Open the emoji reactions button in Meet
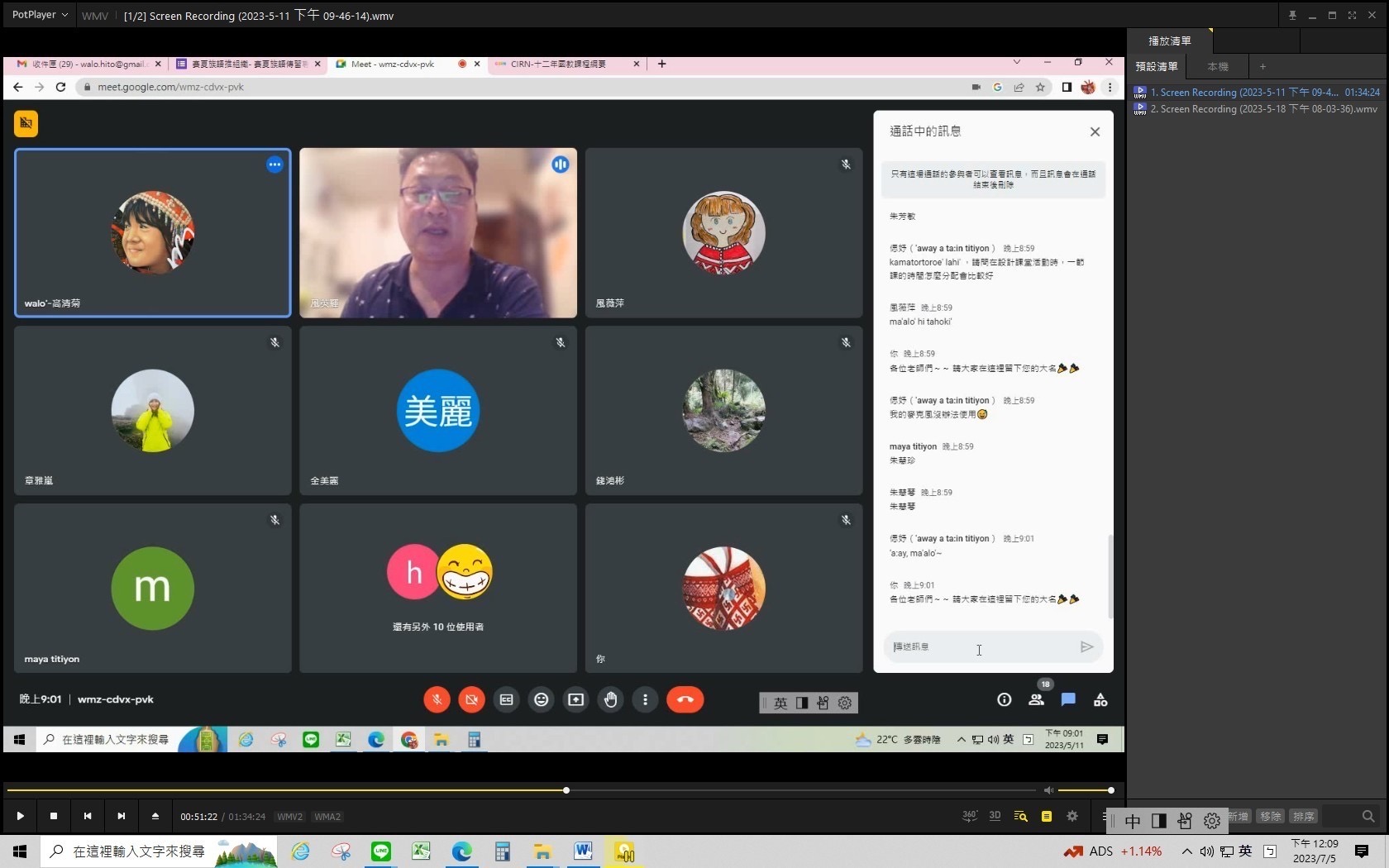Image resolution: width=1389 pixels, height=868 pixels. point(541,699)
